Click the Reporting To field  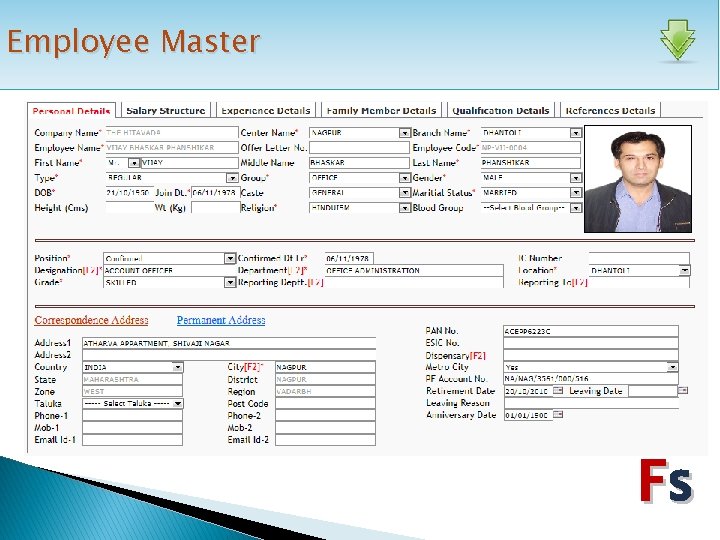(x=639, y=282)
